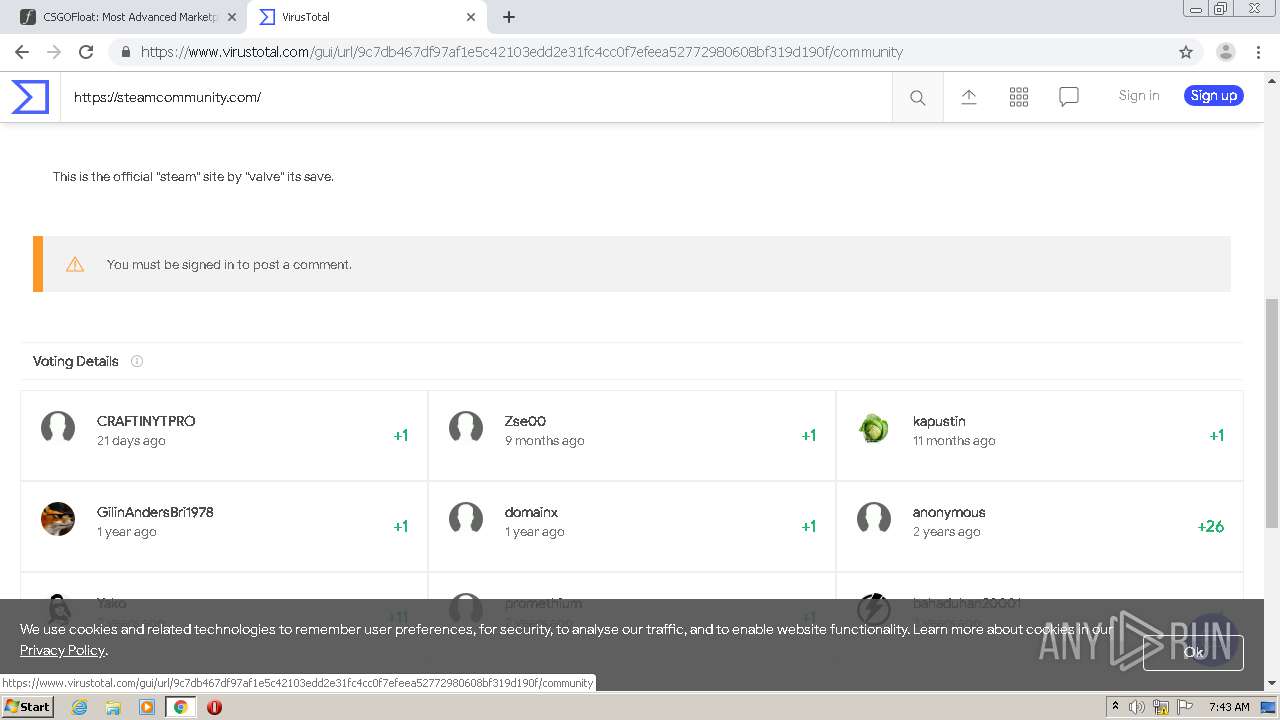1280x720 pixels.
Task: Click the search magnifier icon
Action: coord(917,97)
